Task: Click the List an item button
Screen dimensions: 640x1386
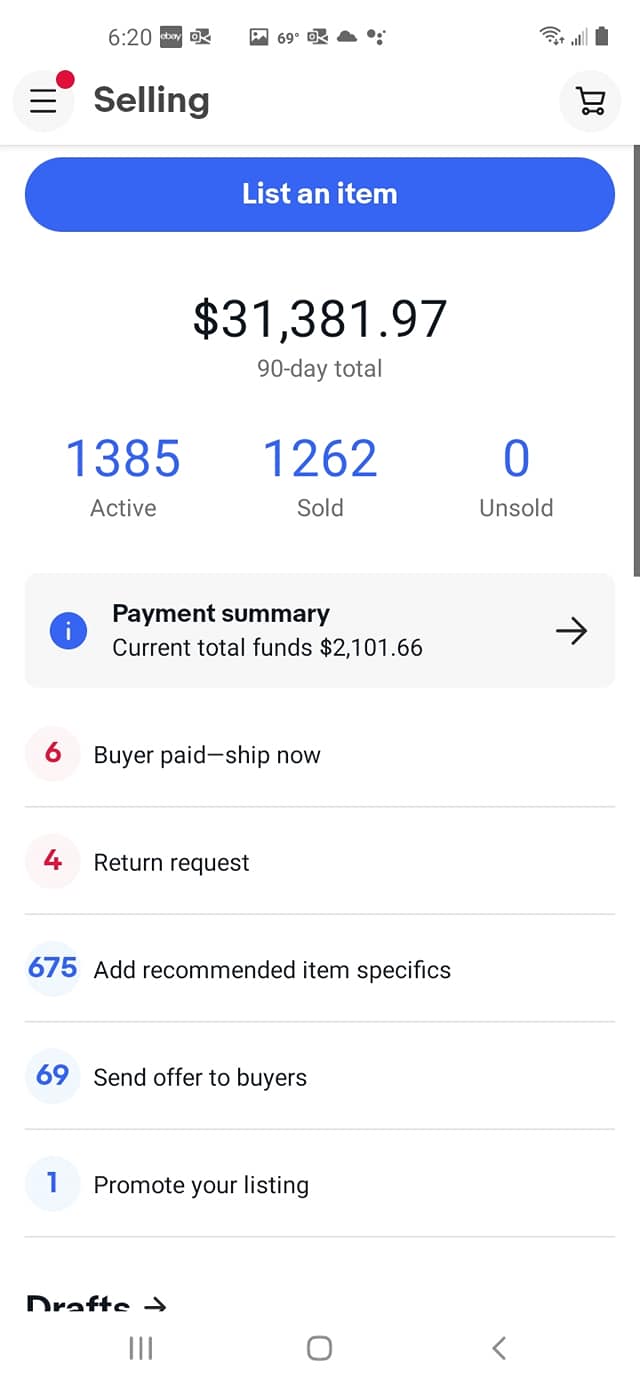Action: tap(320, 194)
